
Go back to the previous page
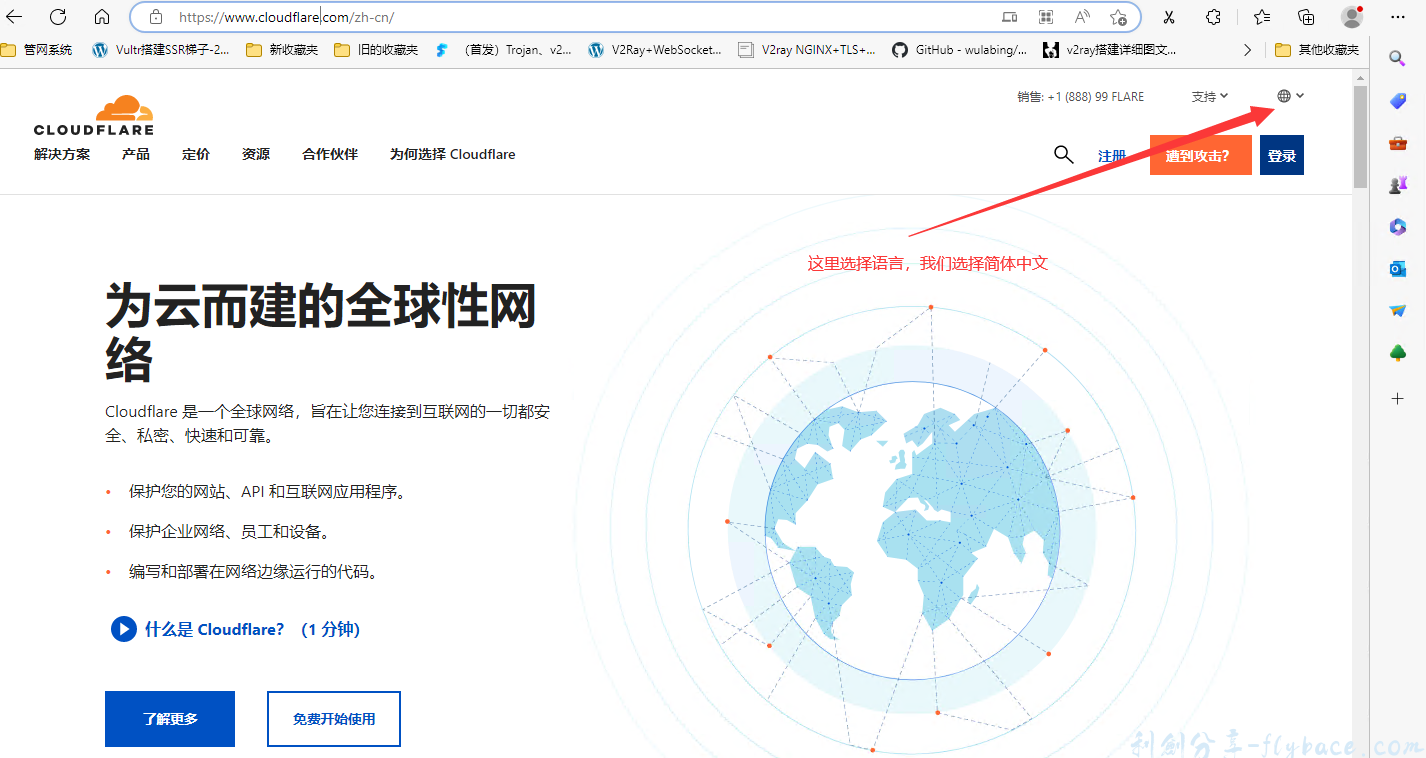pyautogui.click(x=15, y=17)
